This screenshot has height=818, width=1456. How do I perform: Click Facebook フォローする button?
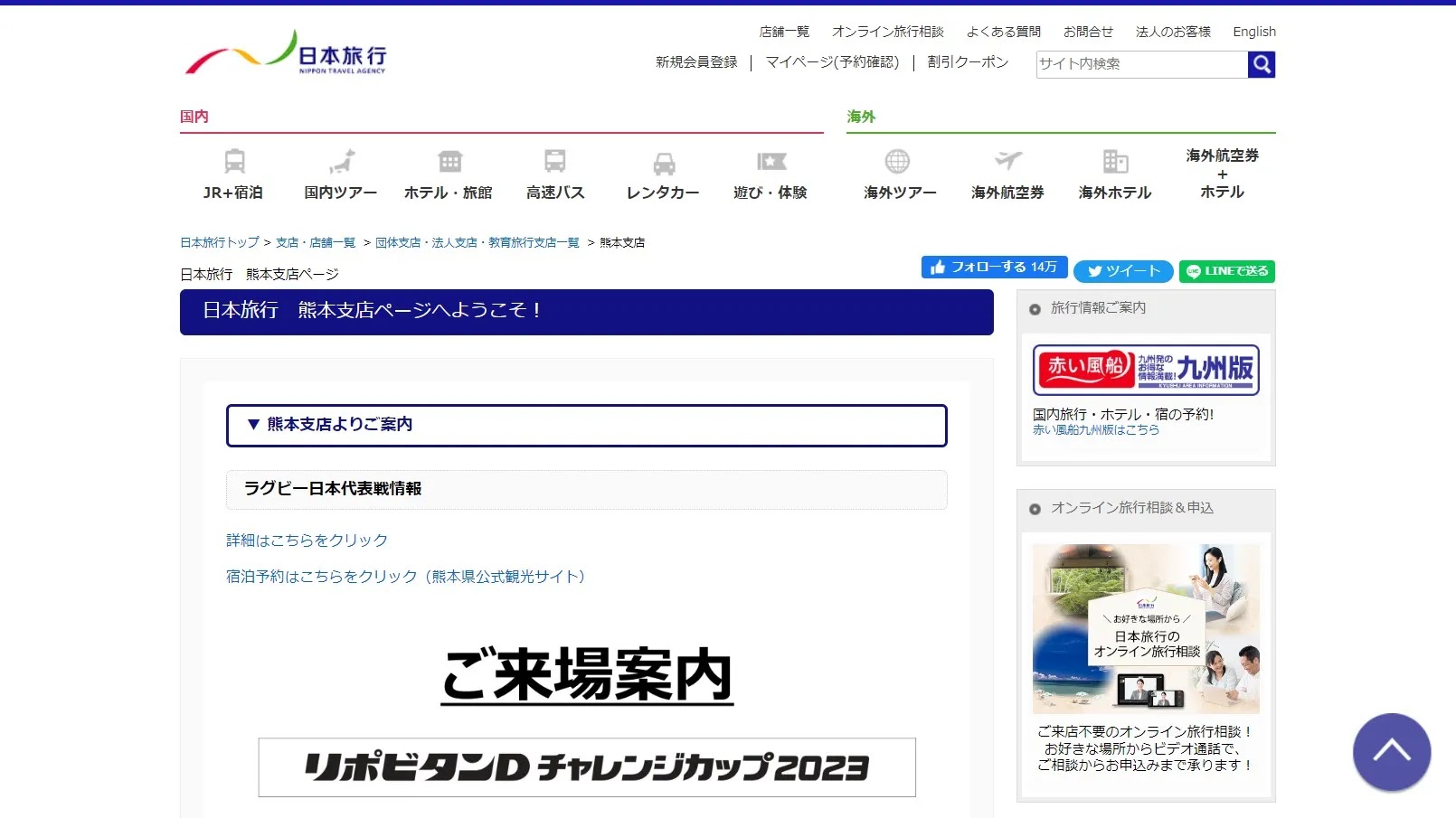tap(994, 268)
